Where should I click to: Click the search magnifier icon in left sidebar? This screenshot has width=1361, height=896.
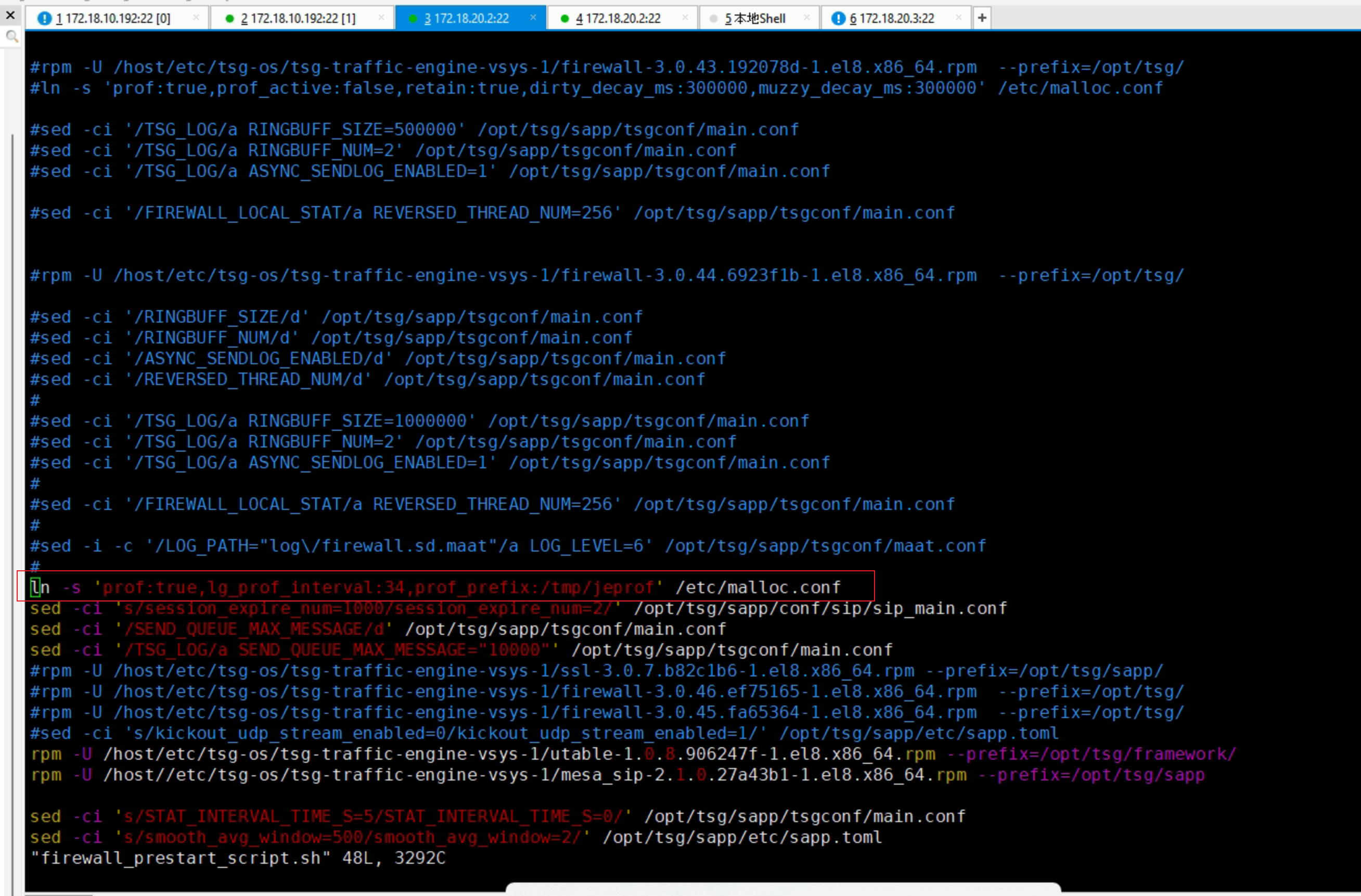tap(12, 37)
